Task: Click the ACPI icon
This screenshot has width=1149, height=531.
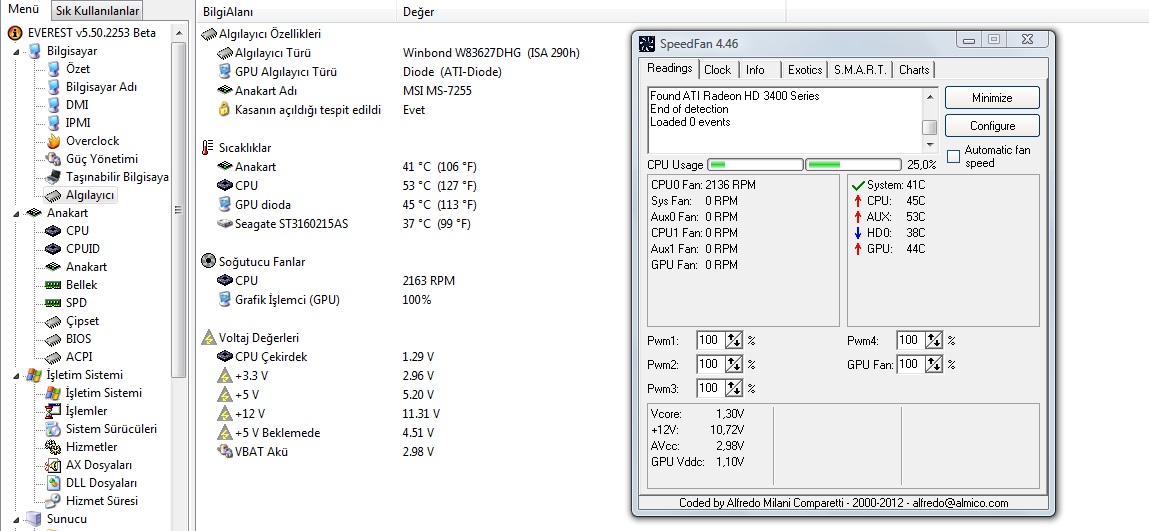Action: (53, 357)
